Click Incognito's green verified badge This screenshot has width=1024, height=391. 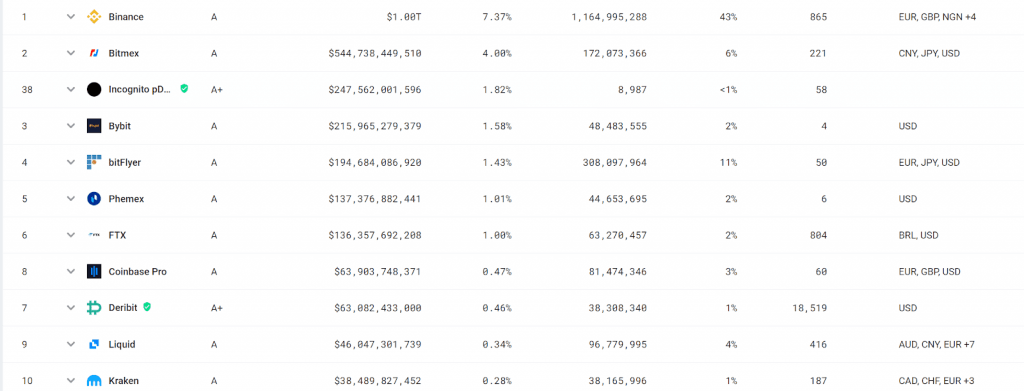184,89
